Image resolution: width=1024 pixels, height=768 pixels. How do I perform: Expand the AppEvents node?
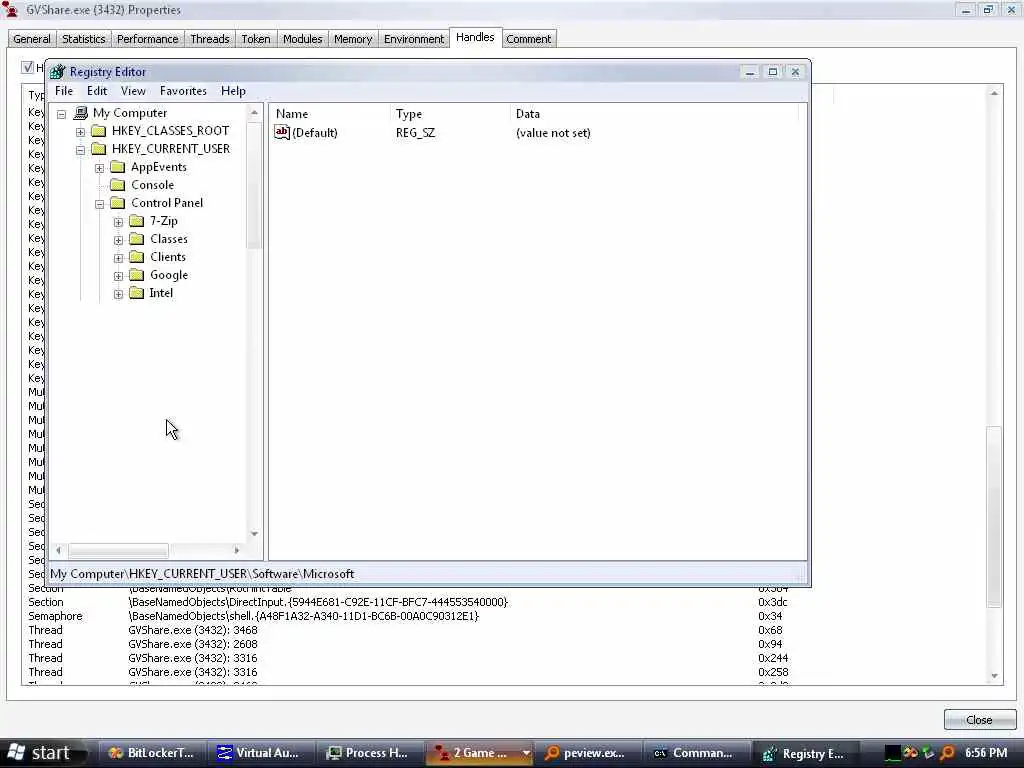tap(99, 168)
